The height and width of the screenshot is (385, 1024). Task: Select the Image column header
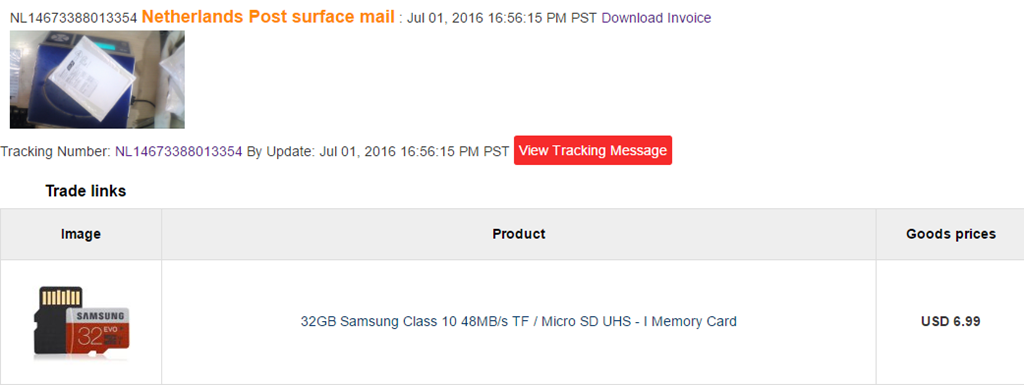pyautogui.click(x=81, y=234)
